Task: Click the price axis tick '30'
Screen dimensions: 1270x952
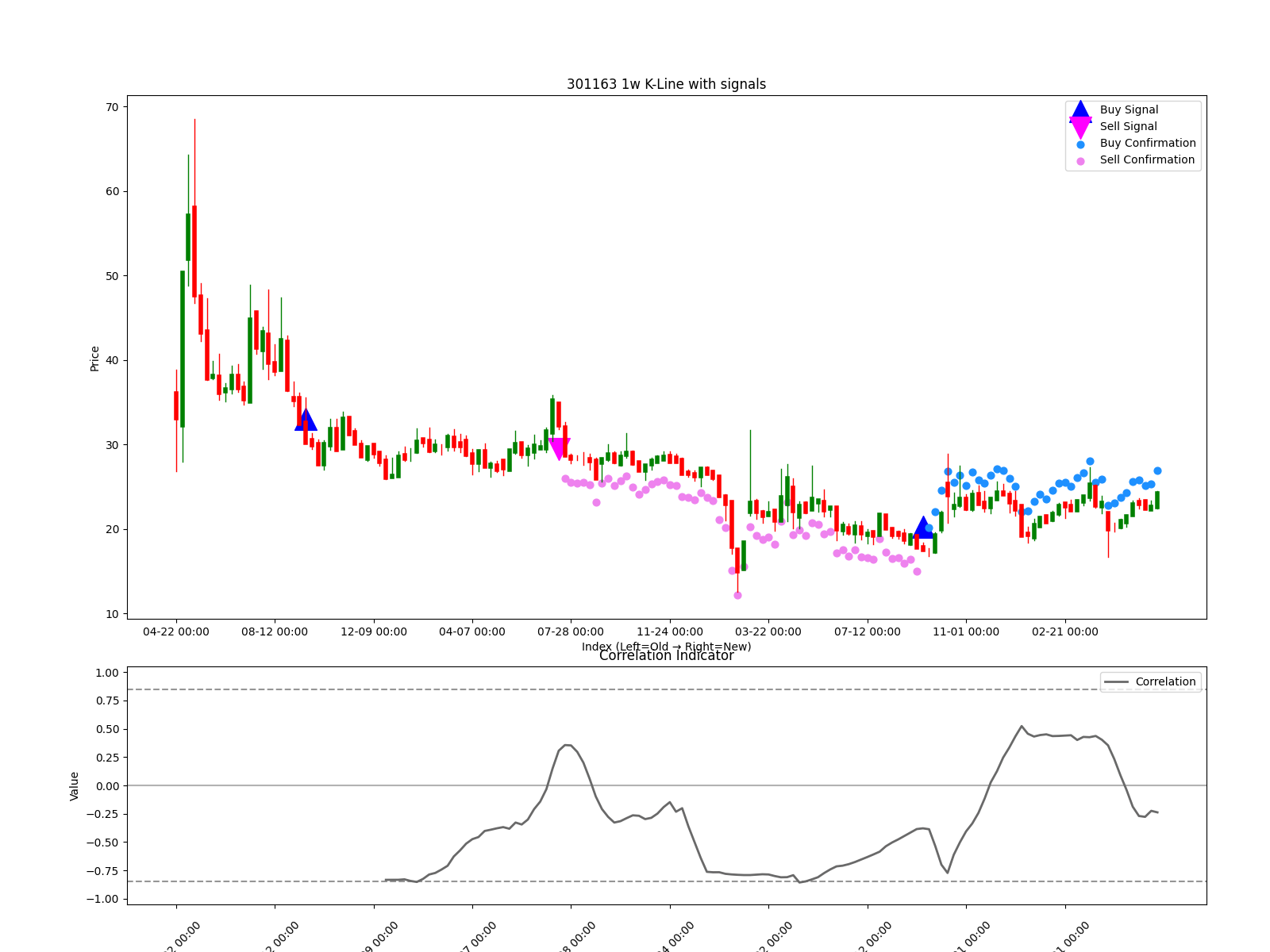Action: 112,445
